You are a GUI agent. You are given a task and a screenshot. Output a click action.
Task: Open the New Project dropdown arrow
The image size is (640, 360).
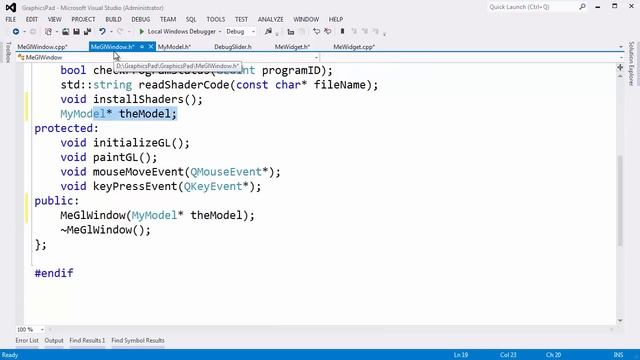pyautogui.click(x=56, y=32)
